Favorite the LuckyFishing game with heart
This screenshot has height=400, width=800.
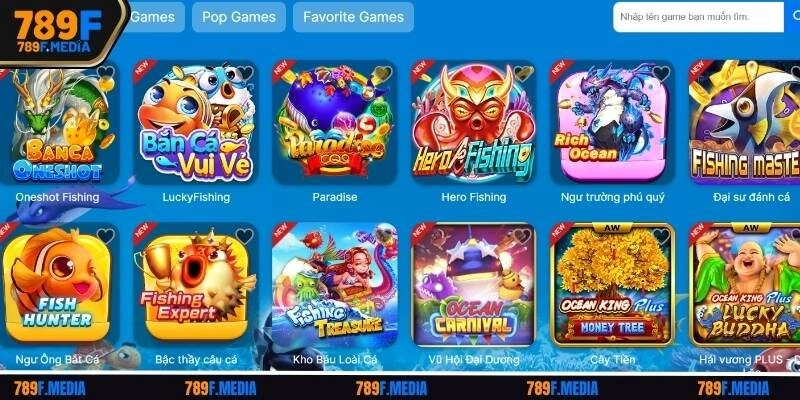244,74
